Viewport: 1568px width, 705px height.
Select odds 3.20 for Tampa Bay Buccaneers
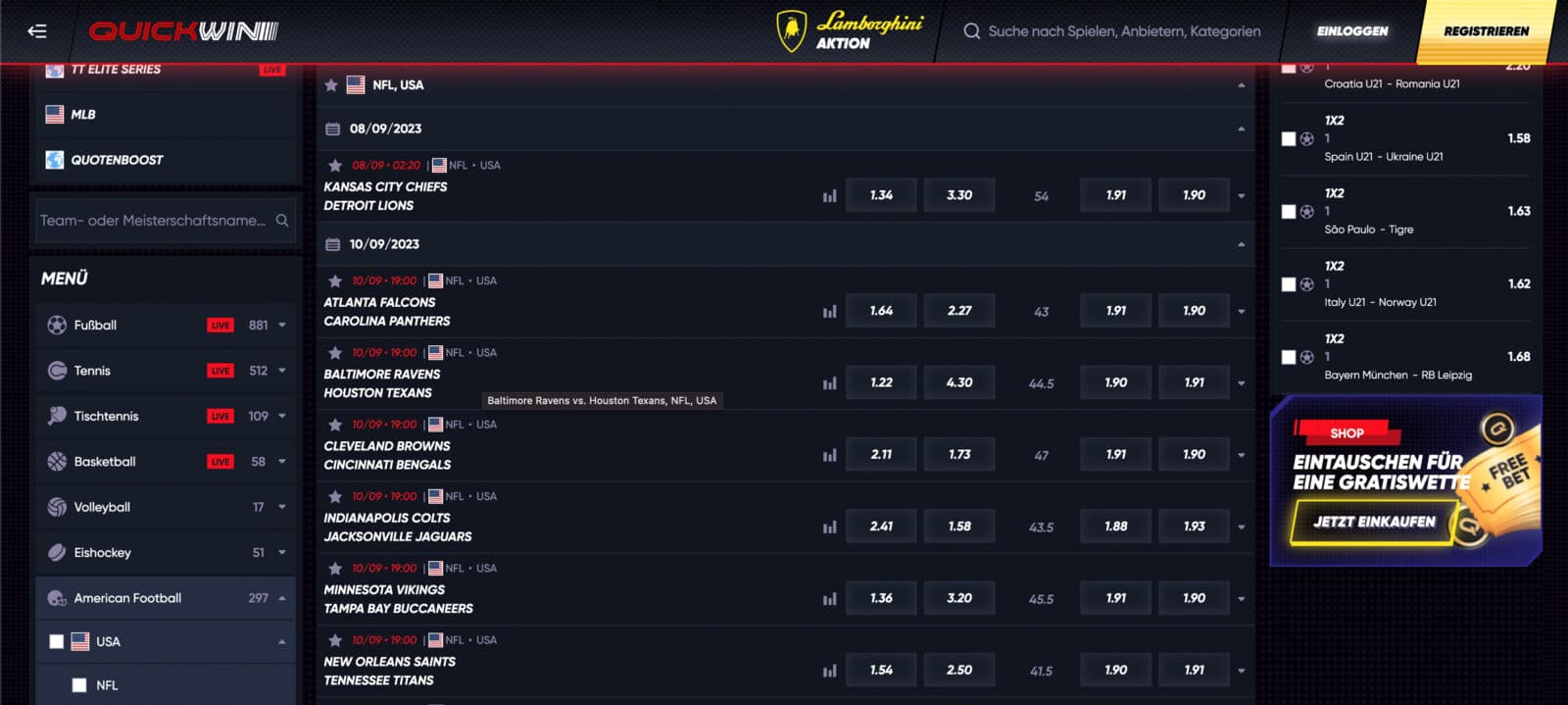[959, 598]
